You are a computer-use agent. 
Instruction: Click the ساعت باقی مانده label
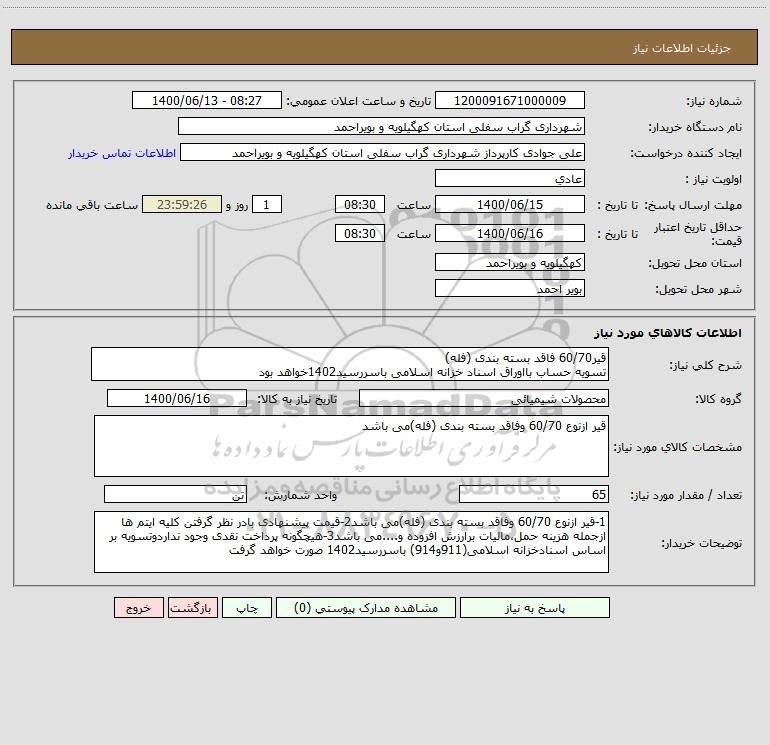(92, 205)
